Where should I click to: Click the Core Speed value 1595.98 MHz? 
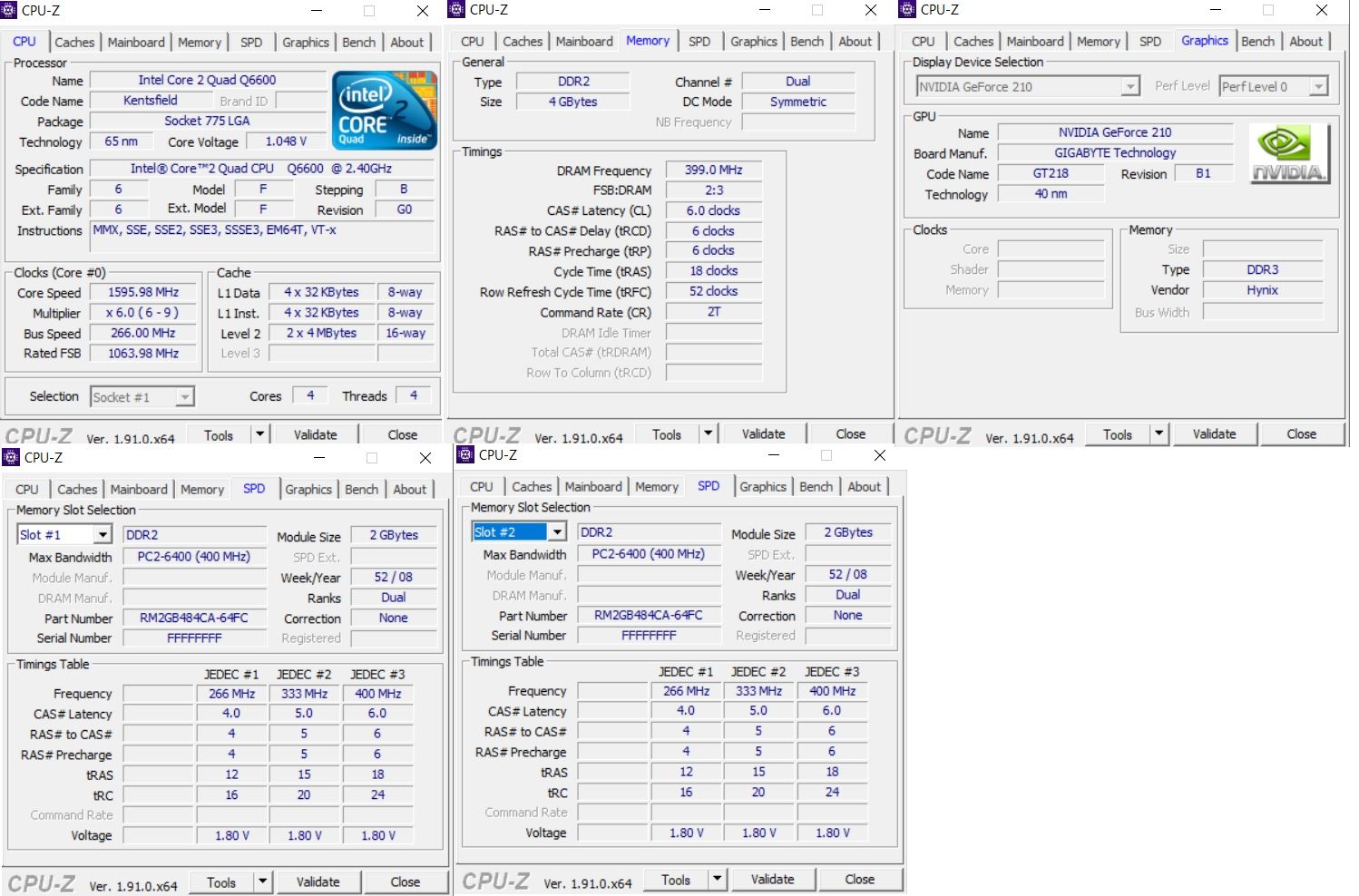click(143, 292)
